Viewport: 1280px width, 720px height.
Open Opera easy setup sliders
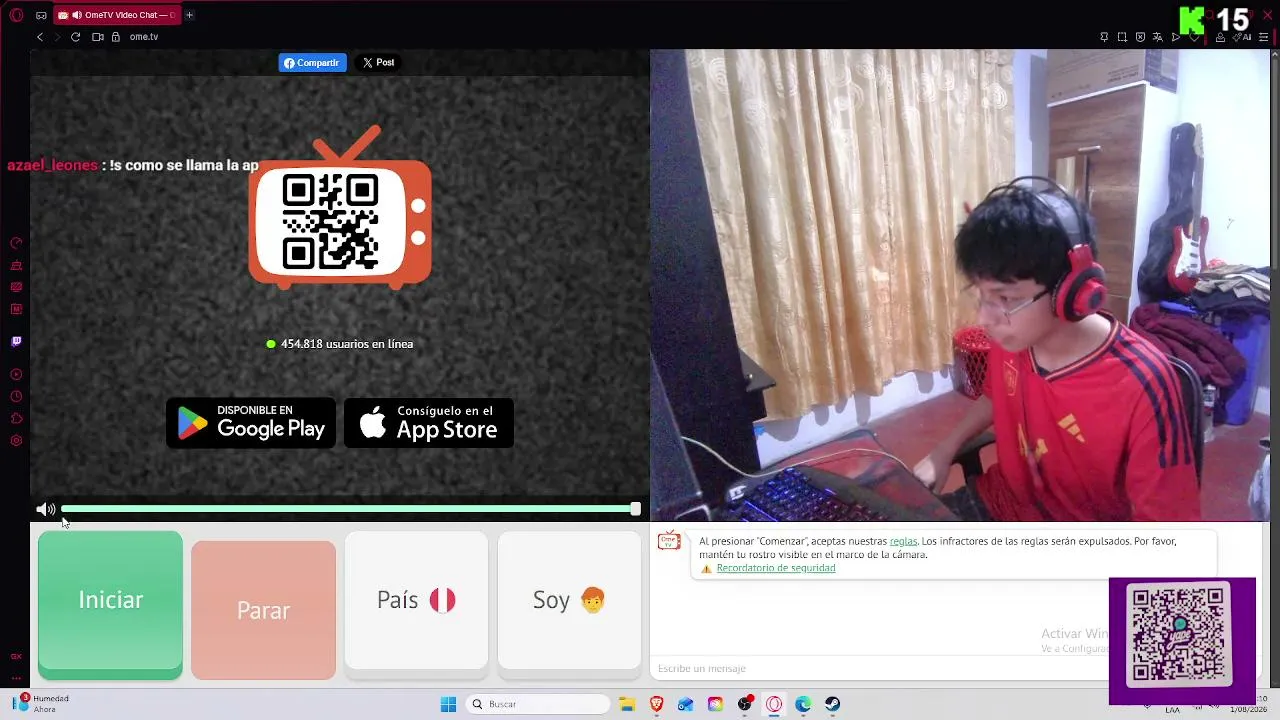pos(1262,37)
